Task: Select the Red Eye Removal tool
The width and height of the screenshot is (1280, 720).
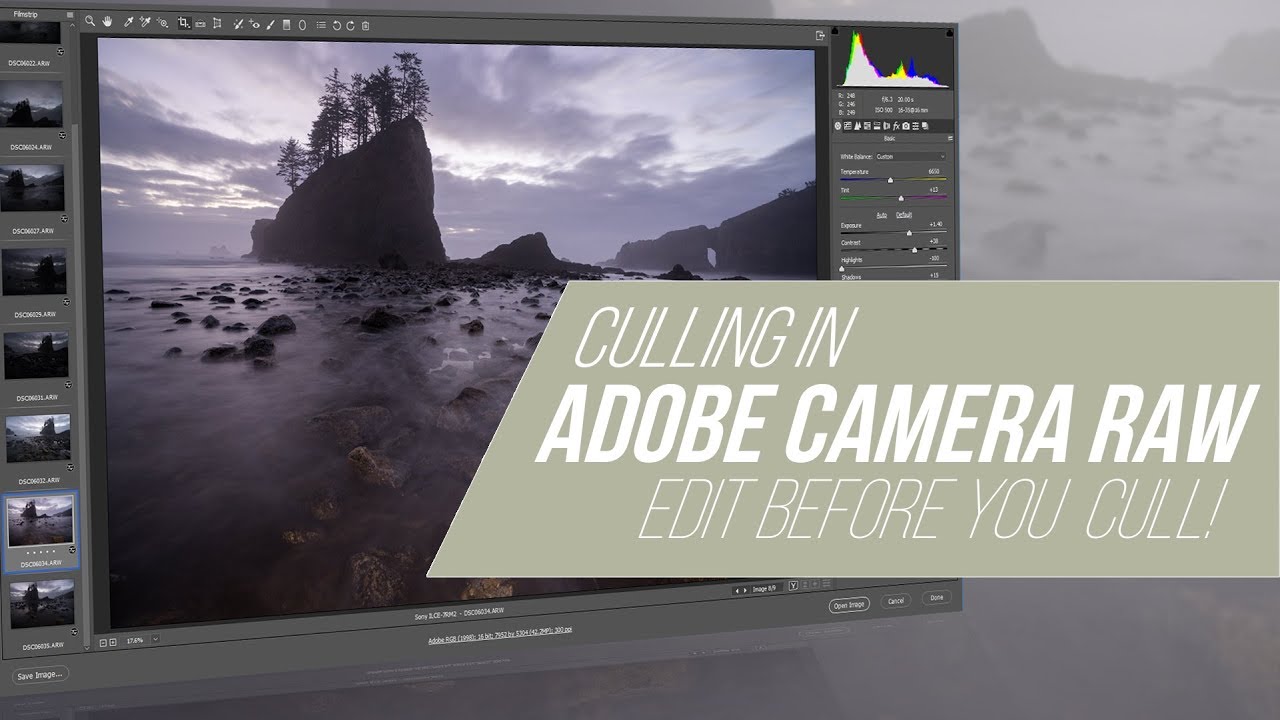Action: coord(255,24)
